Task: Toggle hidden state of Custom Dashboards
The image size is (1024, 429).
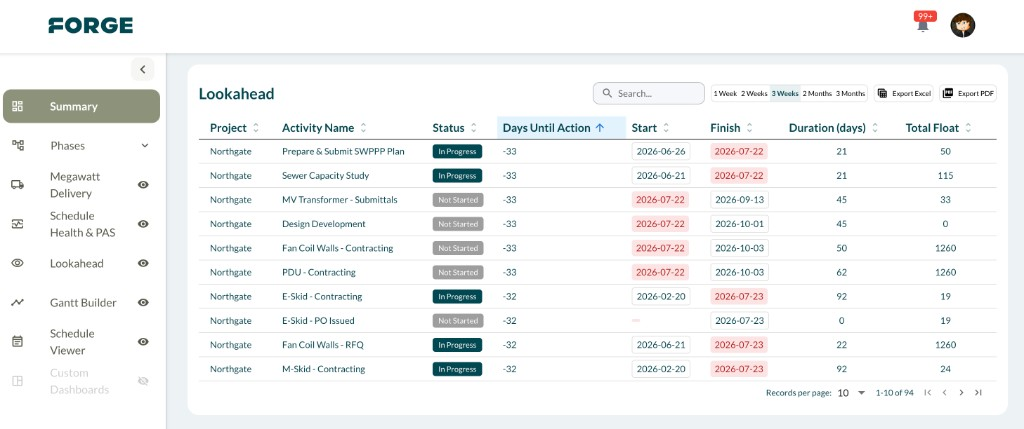Action: click(143, 381)
